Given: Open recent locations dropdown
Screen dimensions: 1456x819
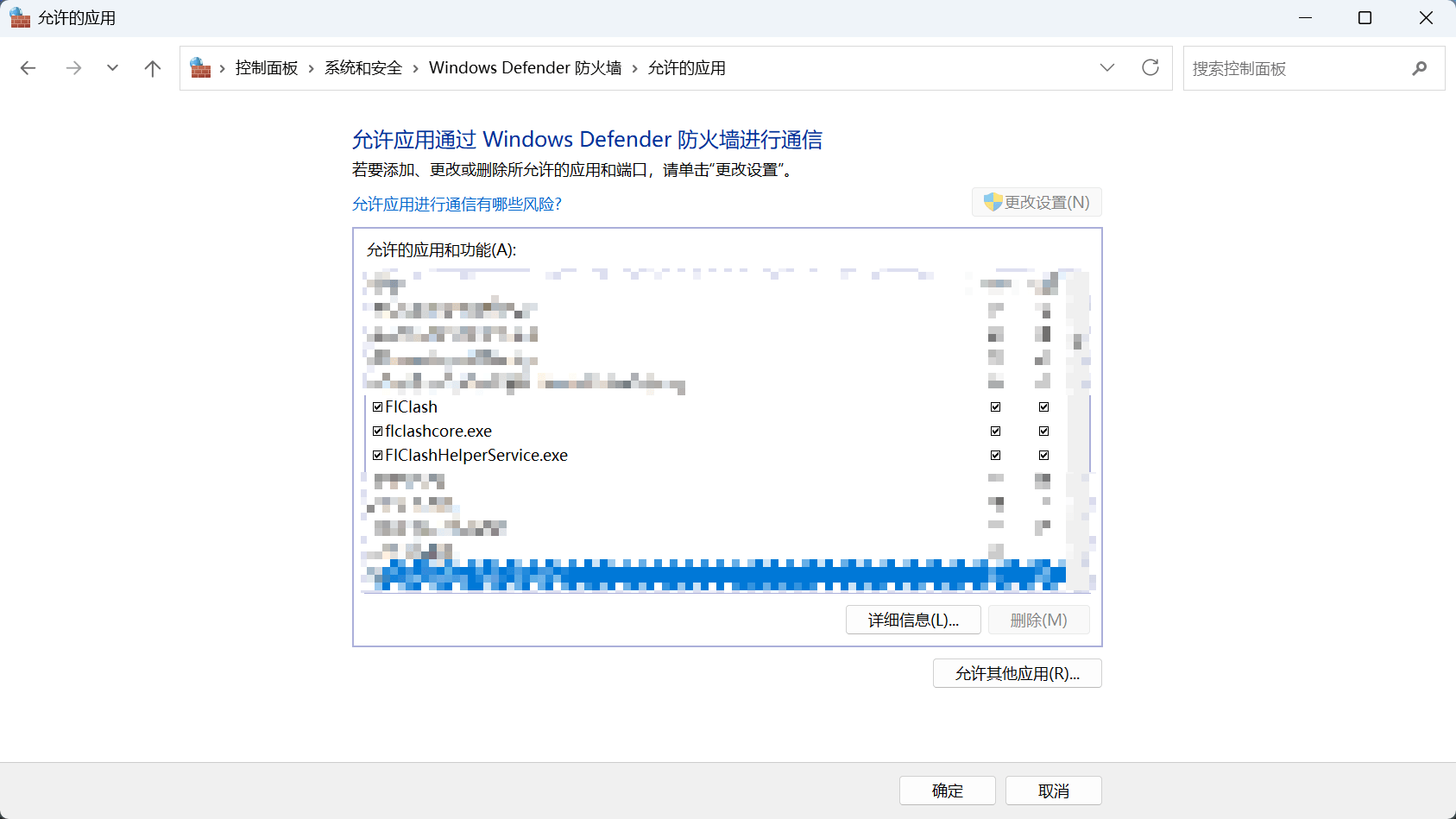Looking at the screenshot, I should (x=112, y=68).
